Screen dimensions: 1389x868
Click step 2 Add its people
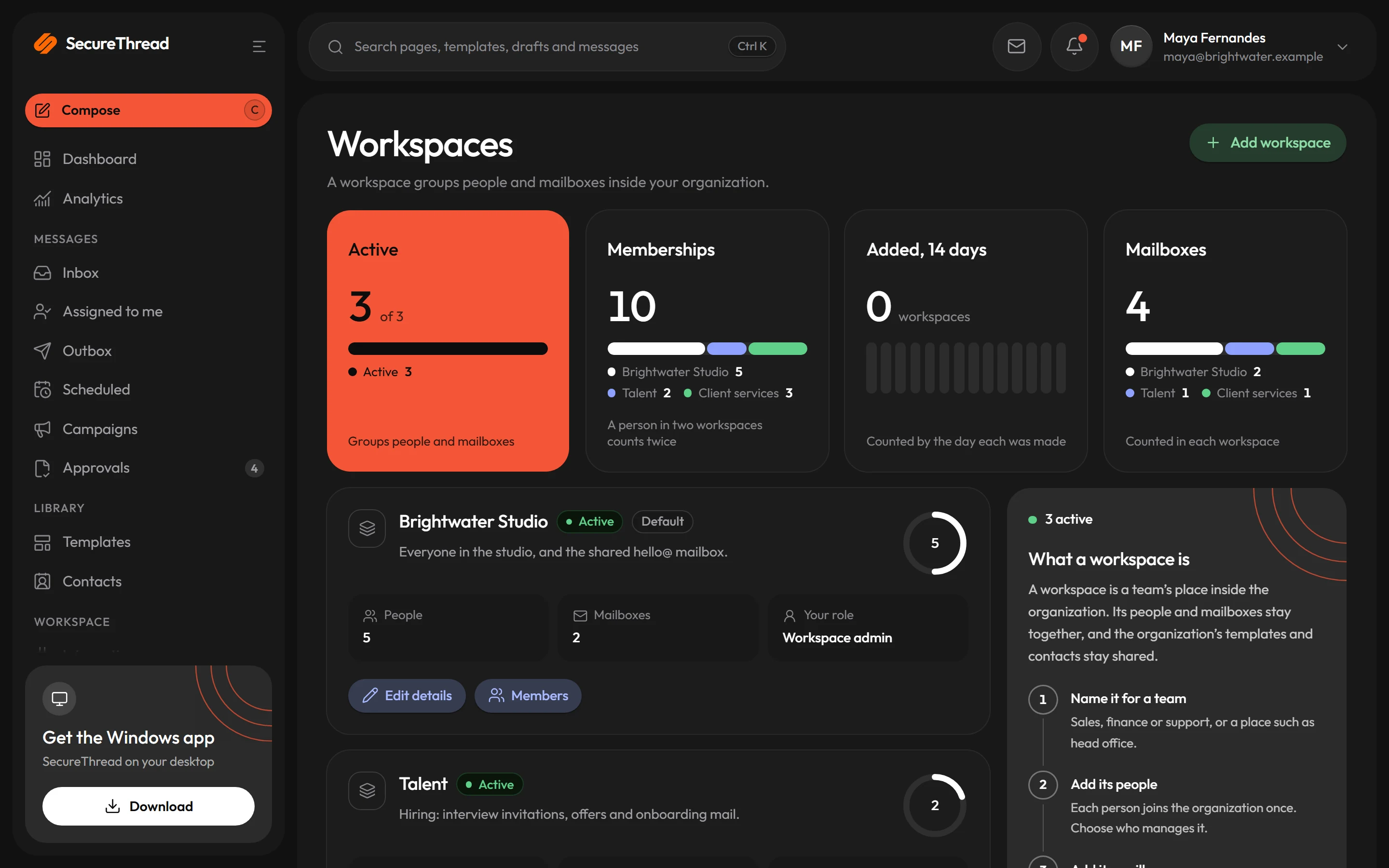coord(1114,784)
